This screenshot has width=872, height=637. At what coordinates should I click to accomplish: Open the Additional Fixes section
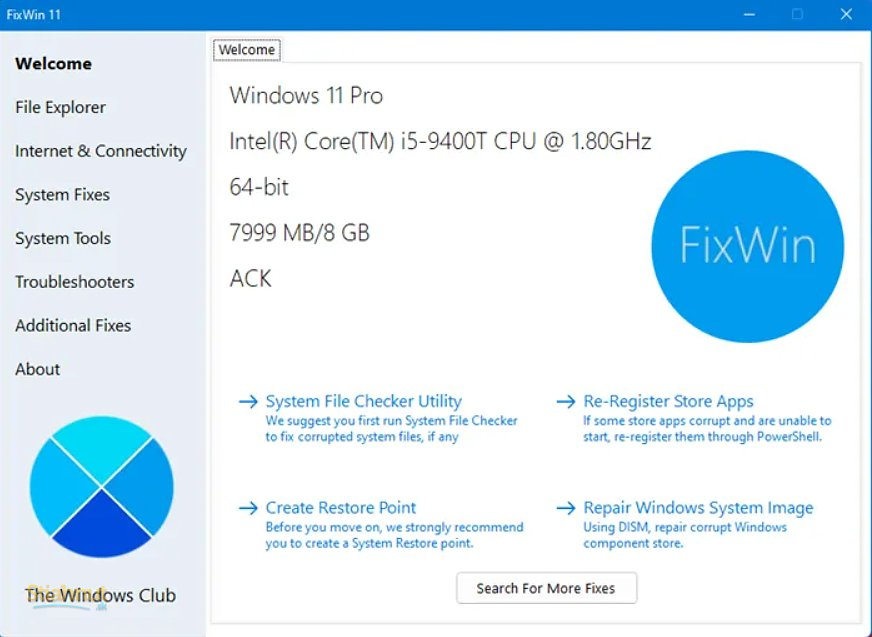(72, 325)
